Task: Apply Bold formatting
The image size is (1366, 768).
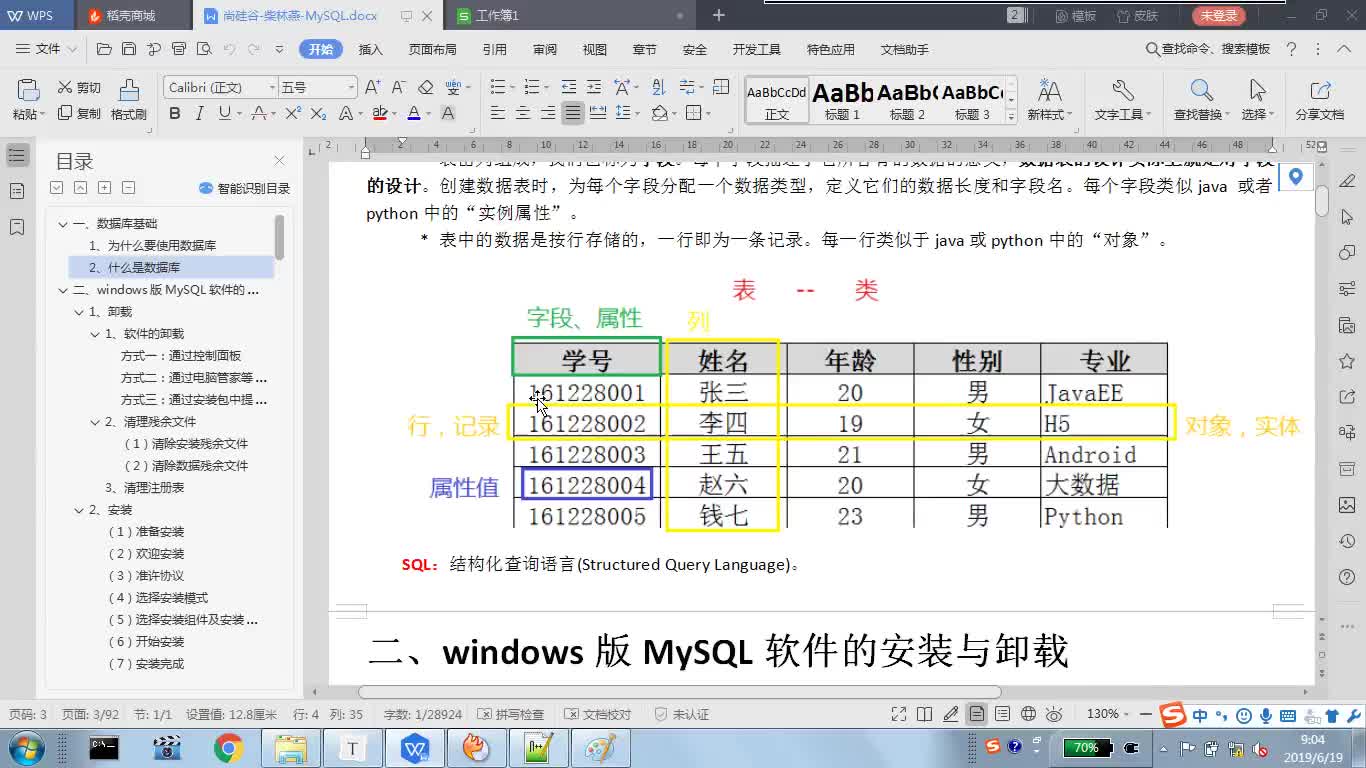Action: coord(175,113)
